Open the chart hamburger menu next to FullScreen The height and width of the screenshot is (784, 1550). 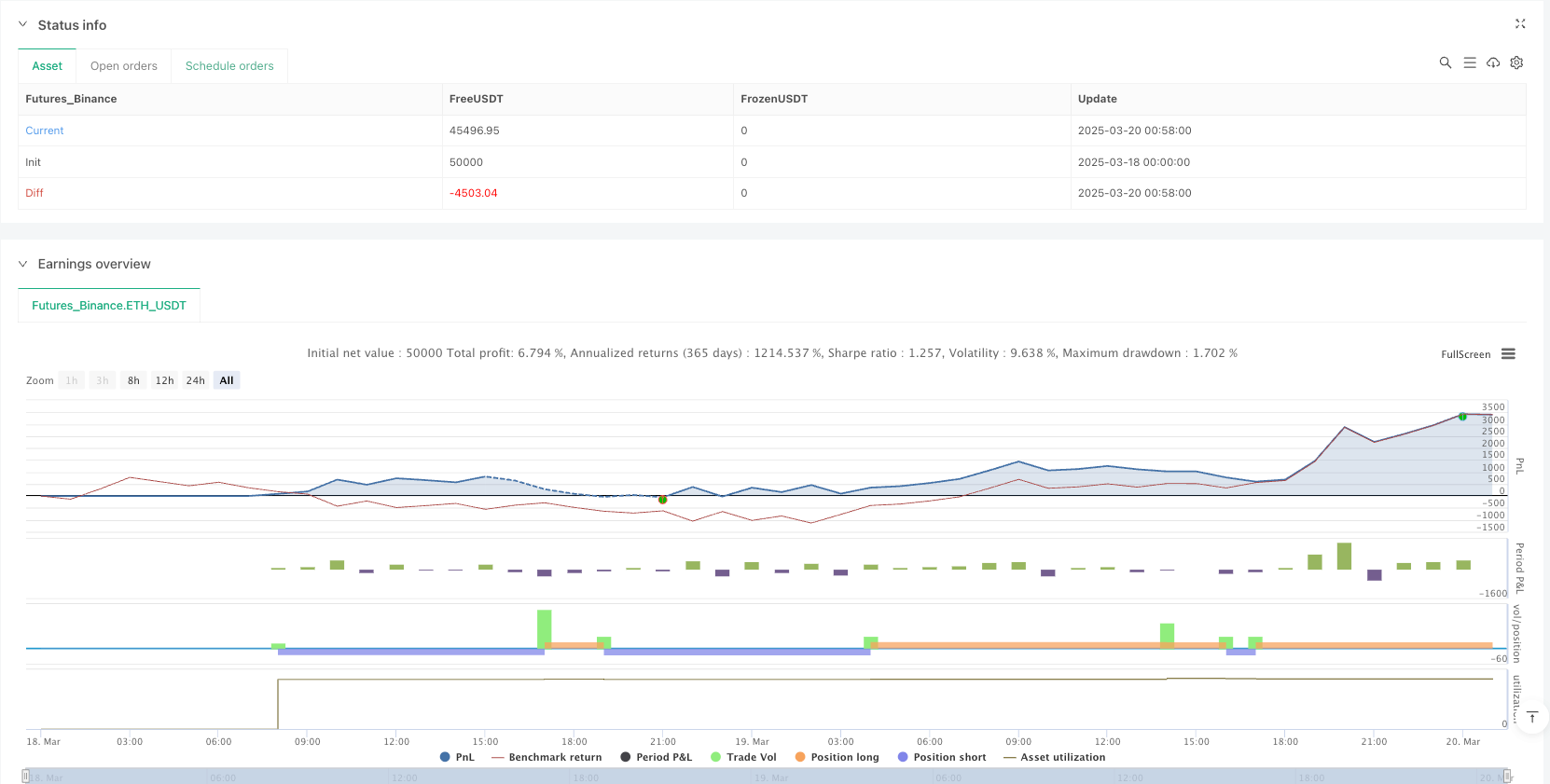coord(1508,354)
